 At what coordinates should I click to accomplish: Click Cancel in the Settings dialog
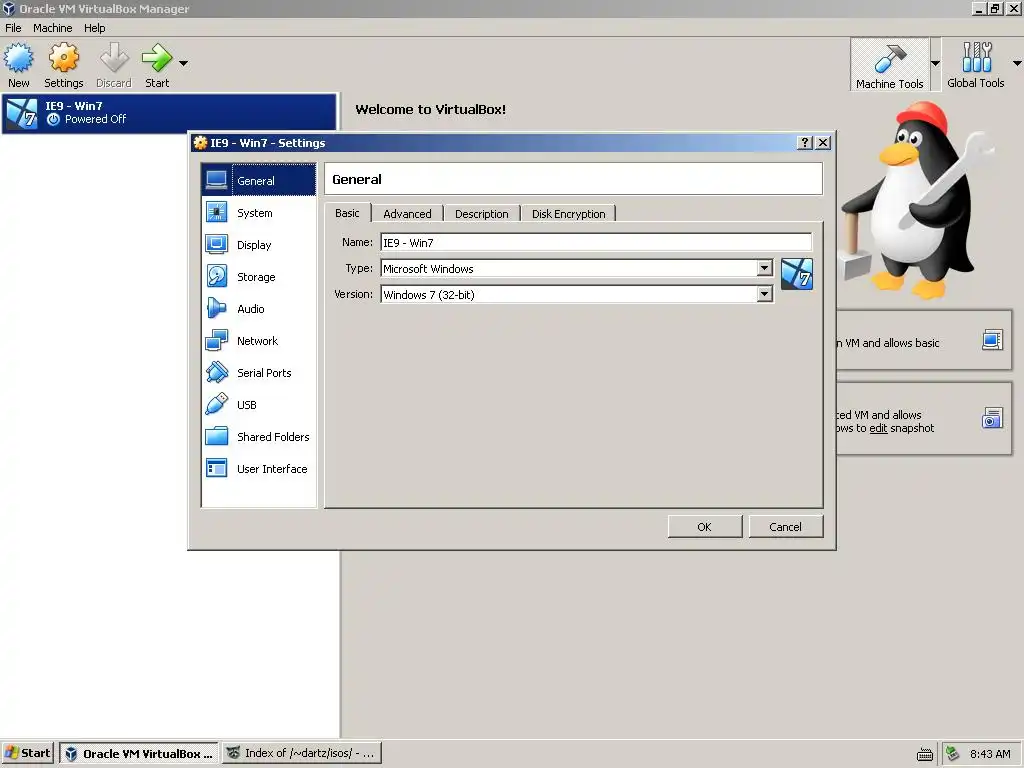point(786,526)
